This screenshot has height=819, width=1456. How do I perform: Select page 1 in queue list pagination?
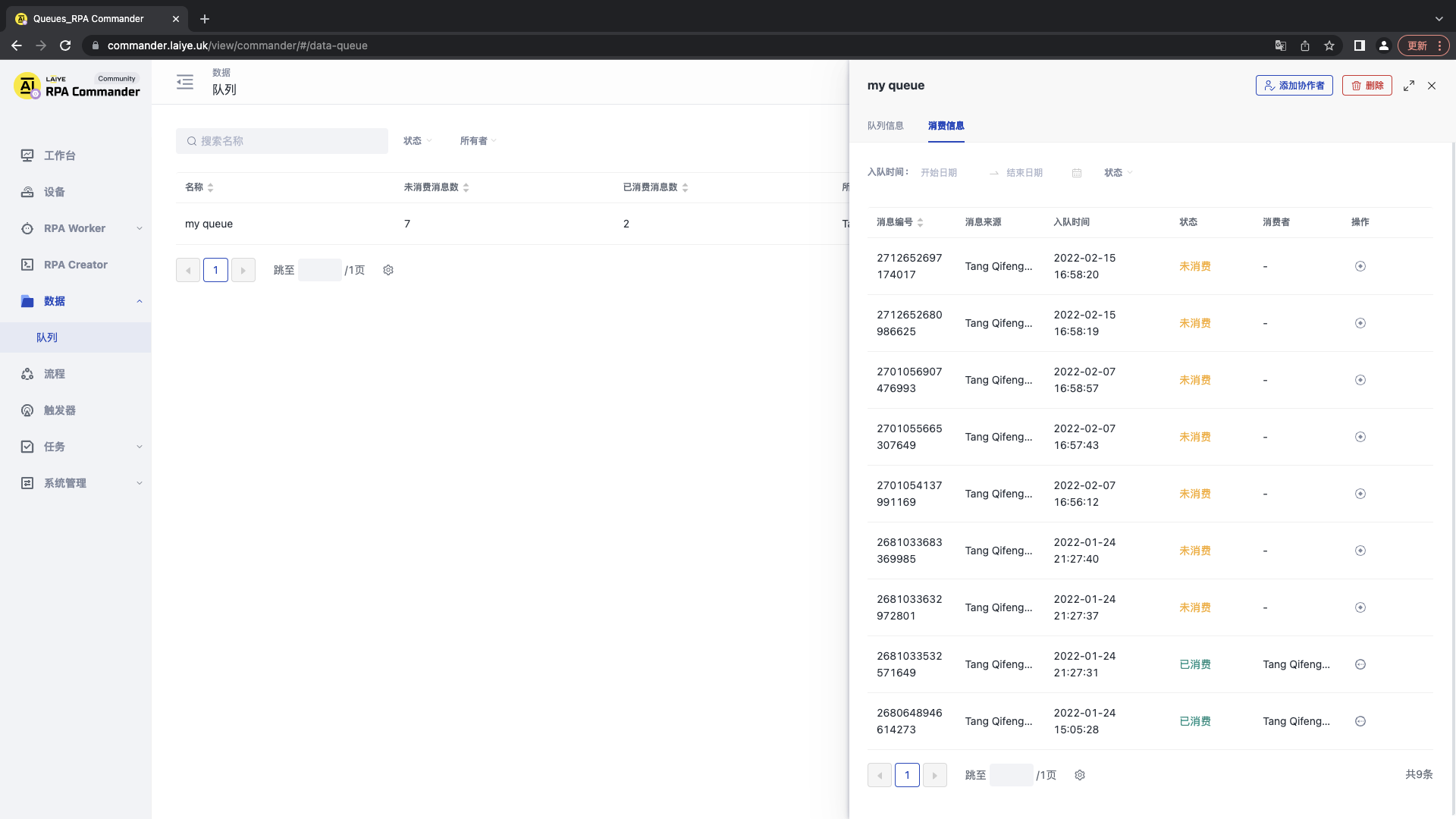click(215, 270)
